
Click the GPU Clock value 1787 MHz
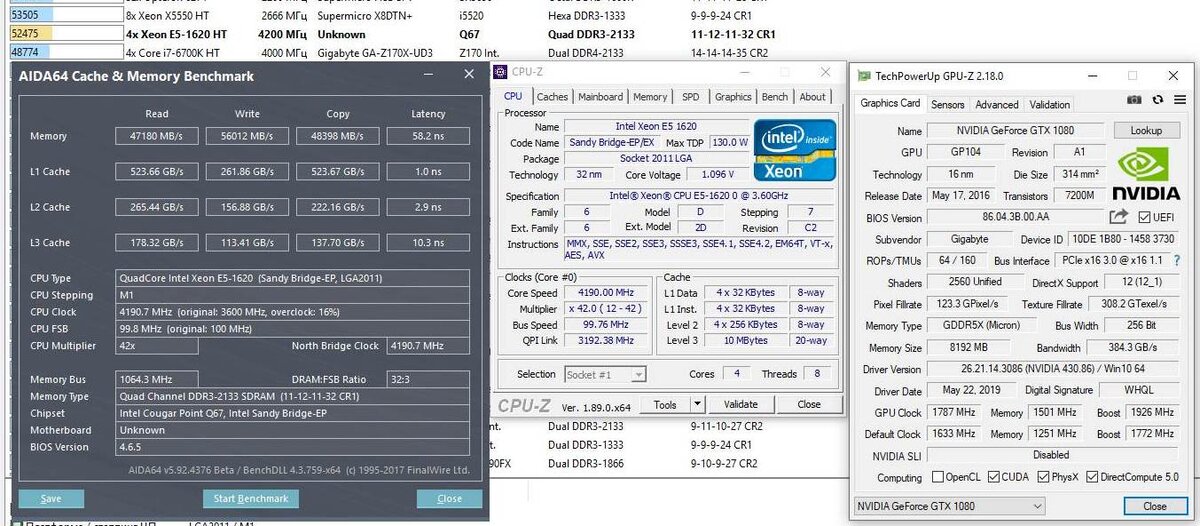[955, 412]
